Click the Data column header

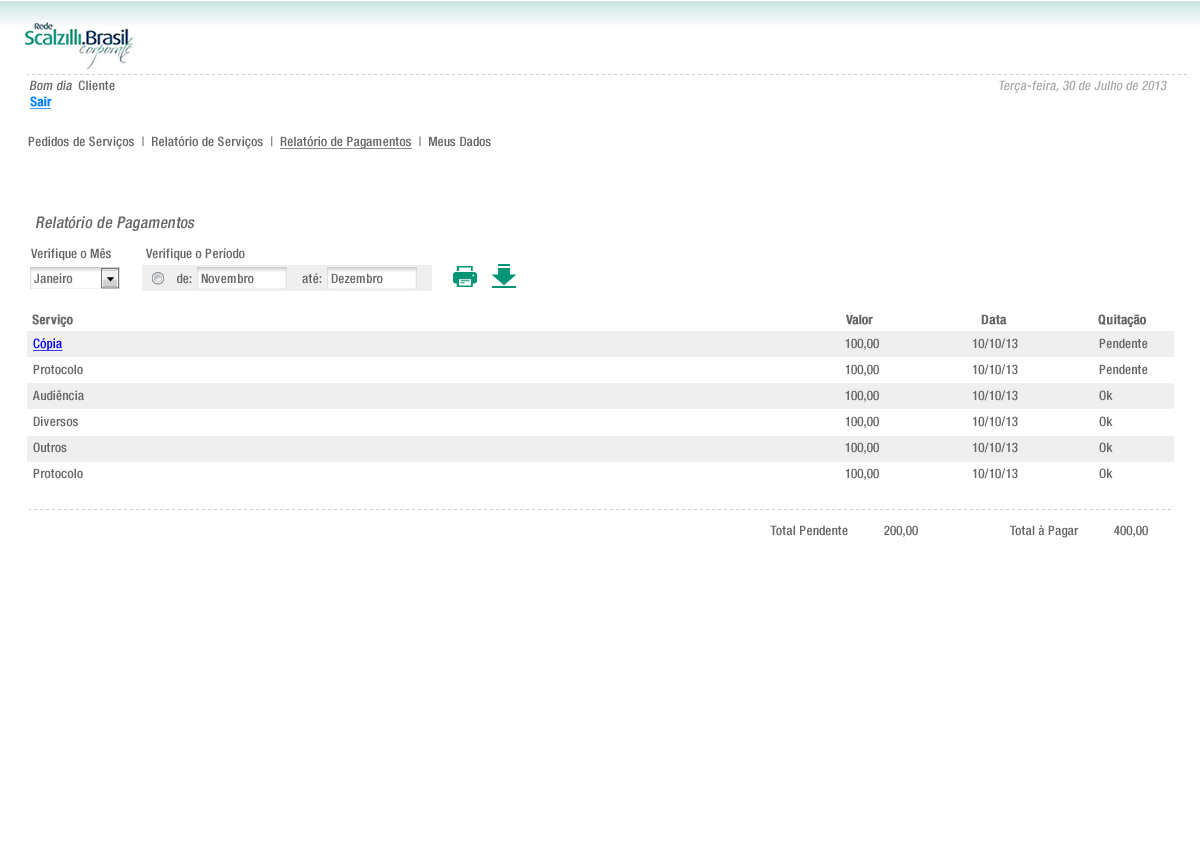(993, 320)
